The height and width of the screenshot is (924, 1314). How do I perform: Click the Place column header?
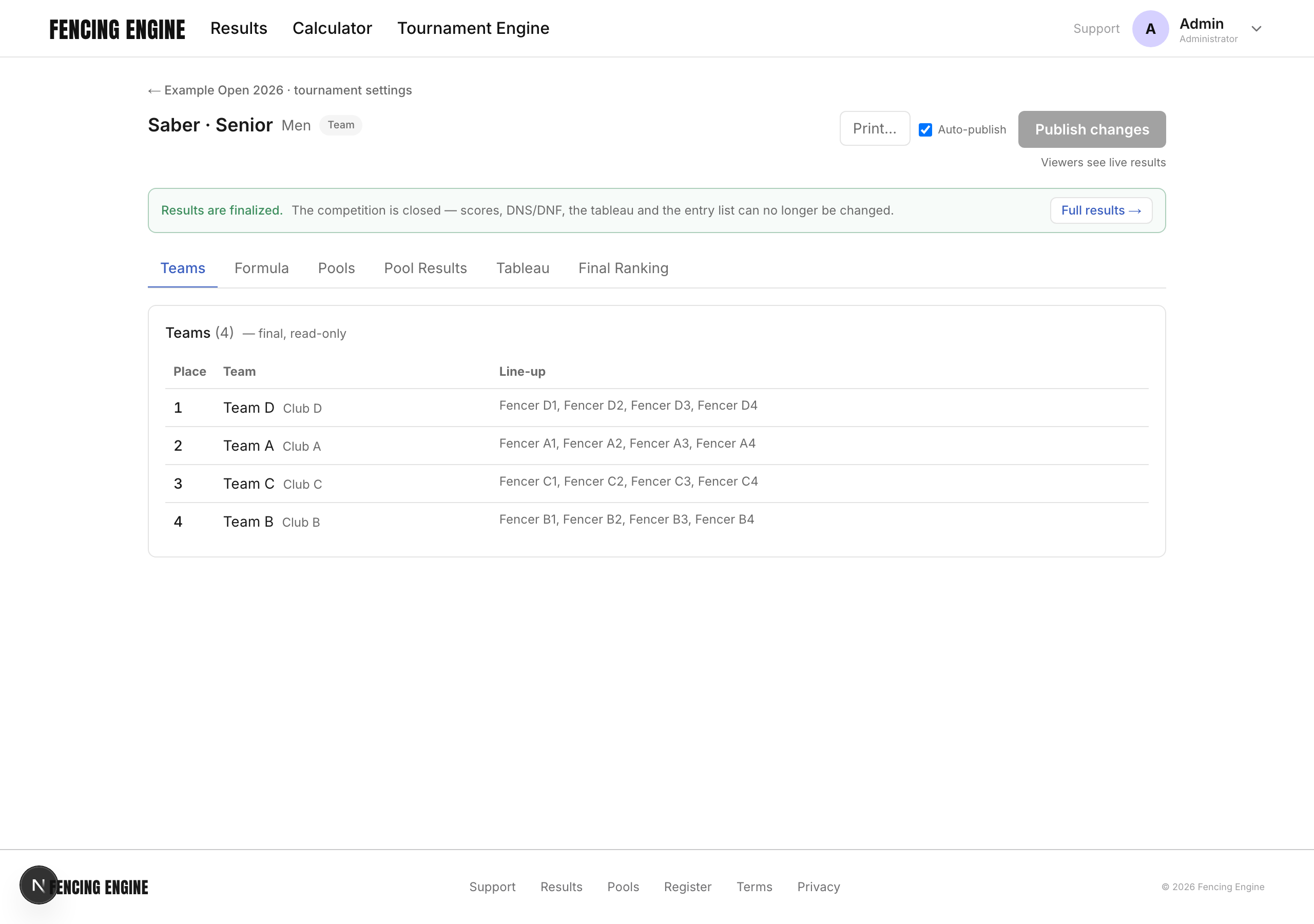[189, 372]
